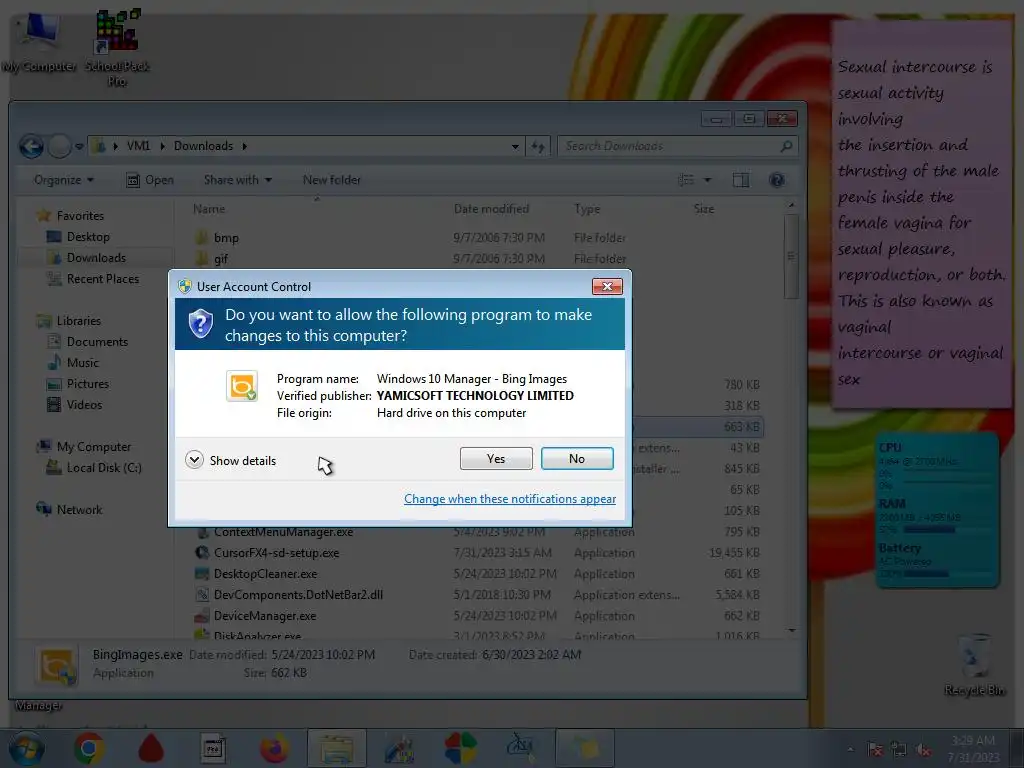Click Yes in User Account Control dialog
Viewport: 1024px width, 768px height.
[496, 458]
